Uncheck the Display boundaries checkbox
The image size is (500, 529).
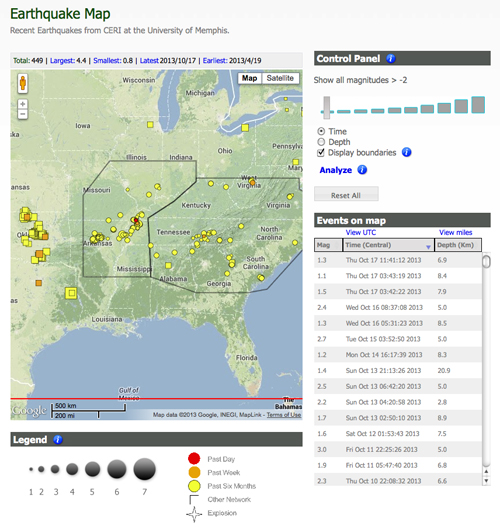pos(321,152)
